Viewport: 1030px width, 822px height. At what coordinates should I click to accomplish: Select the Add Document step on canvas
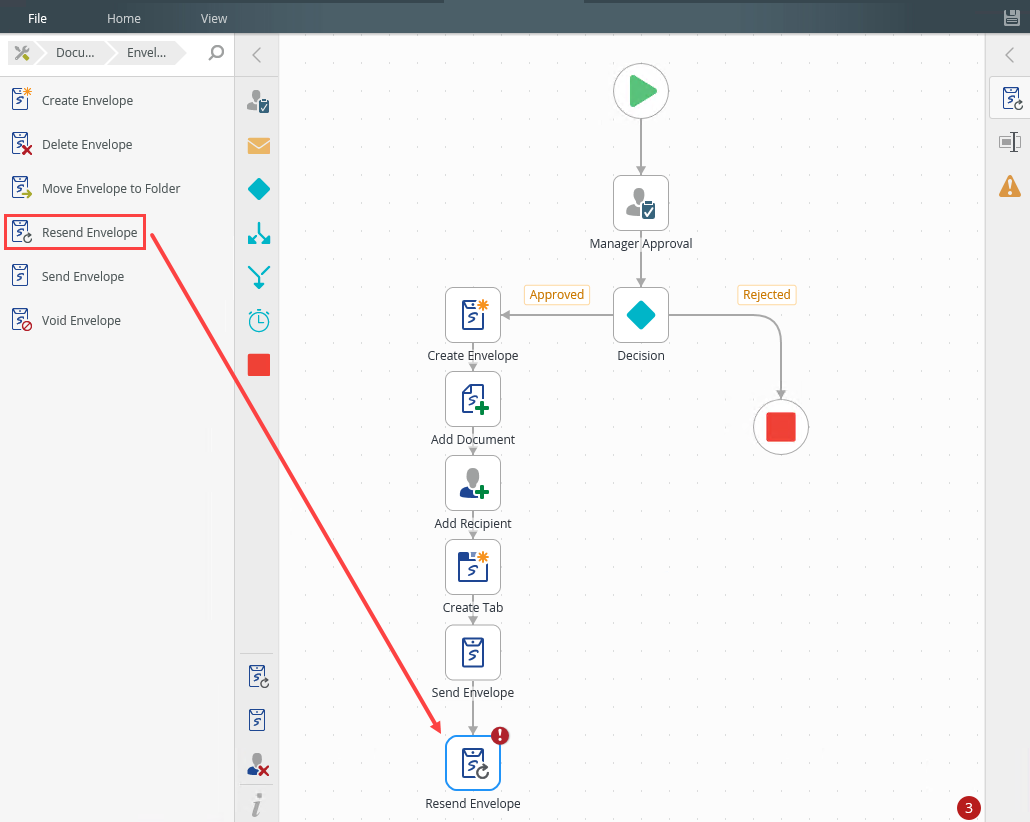(473, 399)
